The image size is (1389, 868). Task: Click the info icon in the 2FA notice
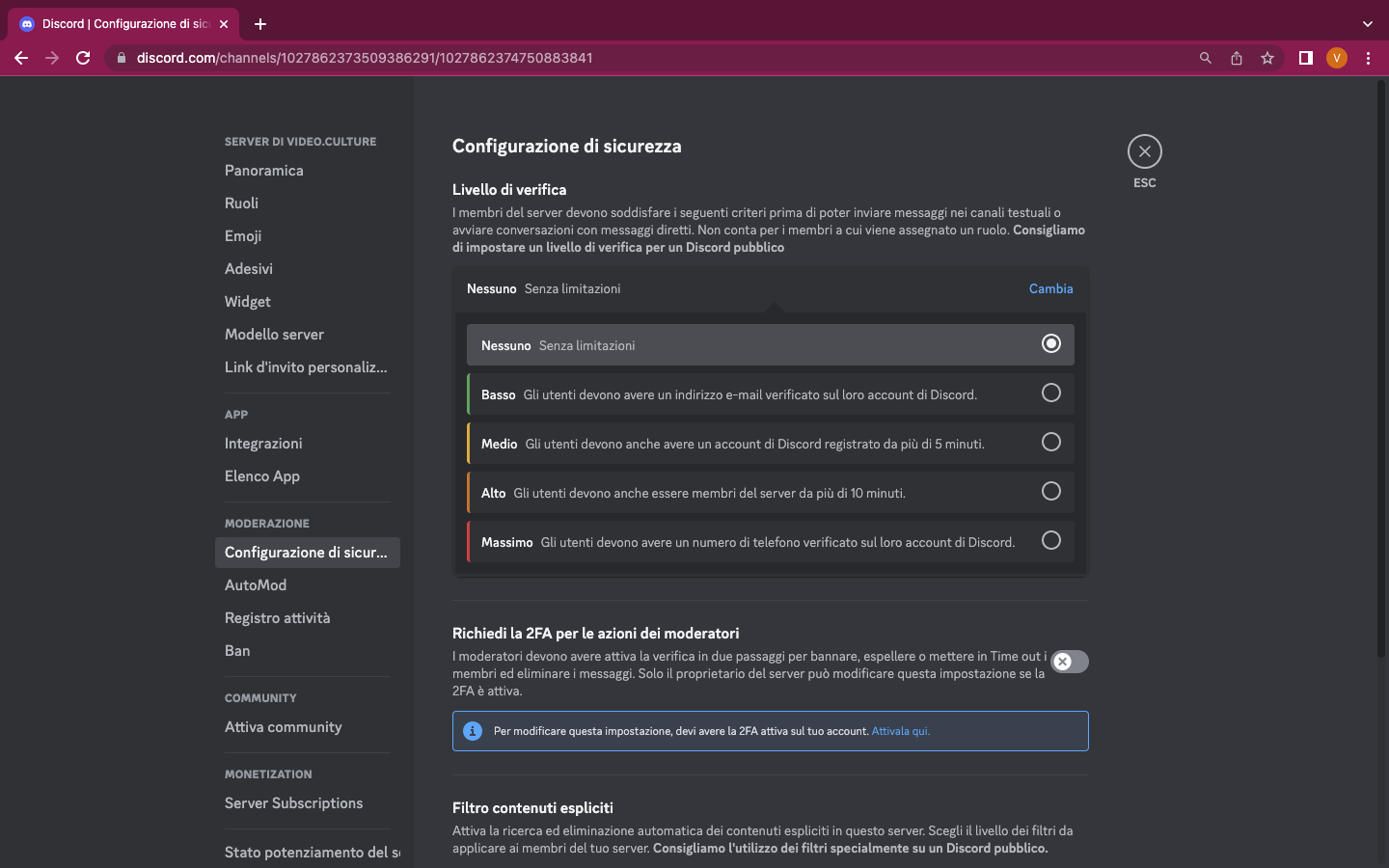click(473, 730)
